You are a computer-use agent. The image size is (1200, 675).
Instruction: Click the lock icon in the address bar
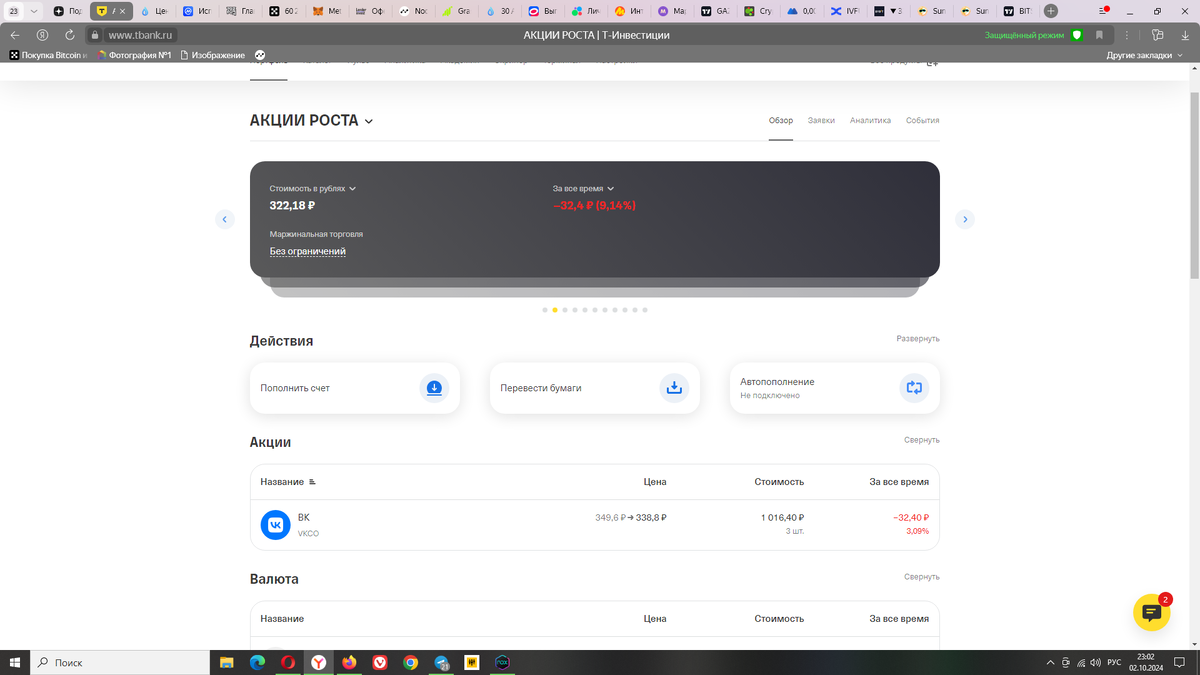[x=95, y=35]
